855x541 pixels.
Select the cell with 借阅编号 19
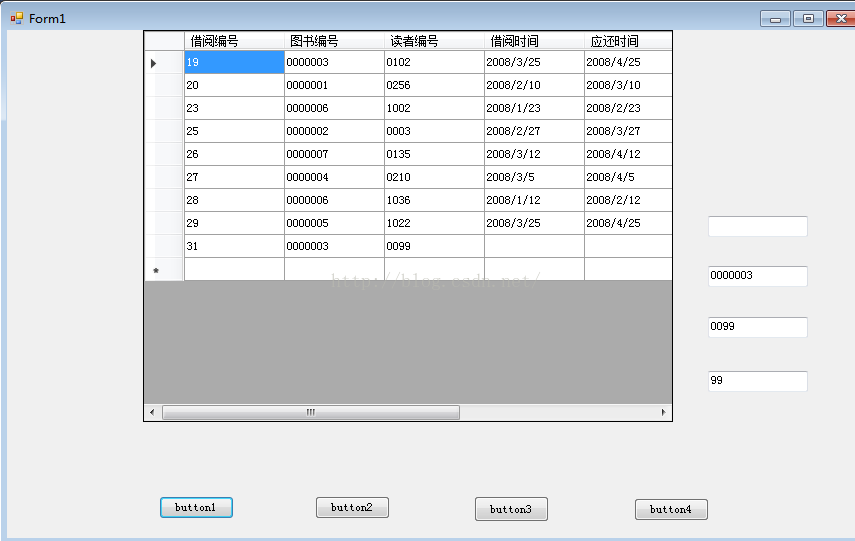234,62
